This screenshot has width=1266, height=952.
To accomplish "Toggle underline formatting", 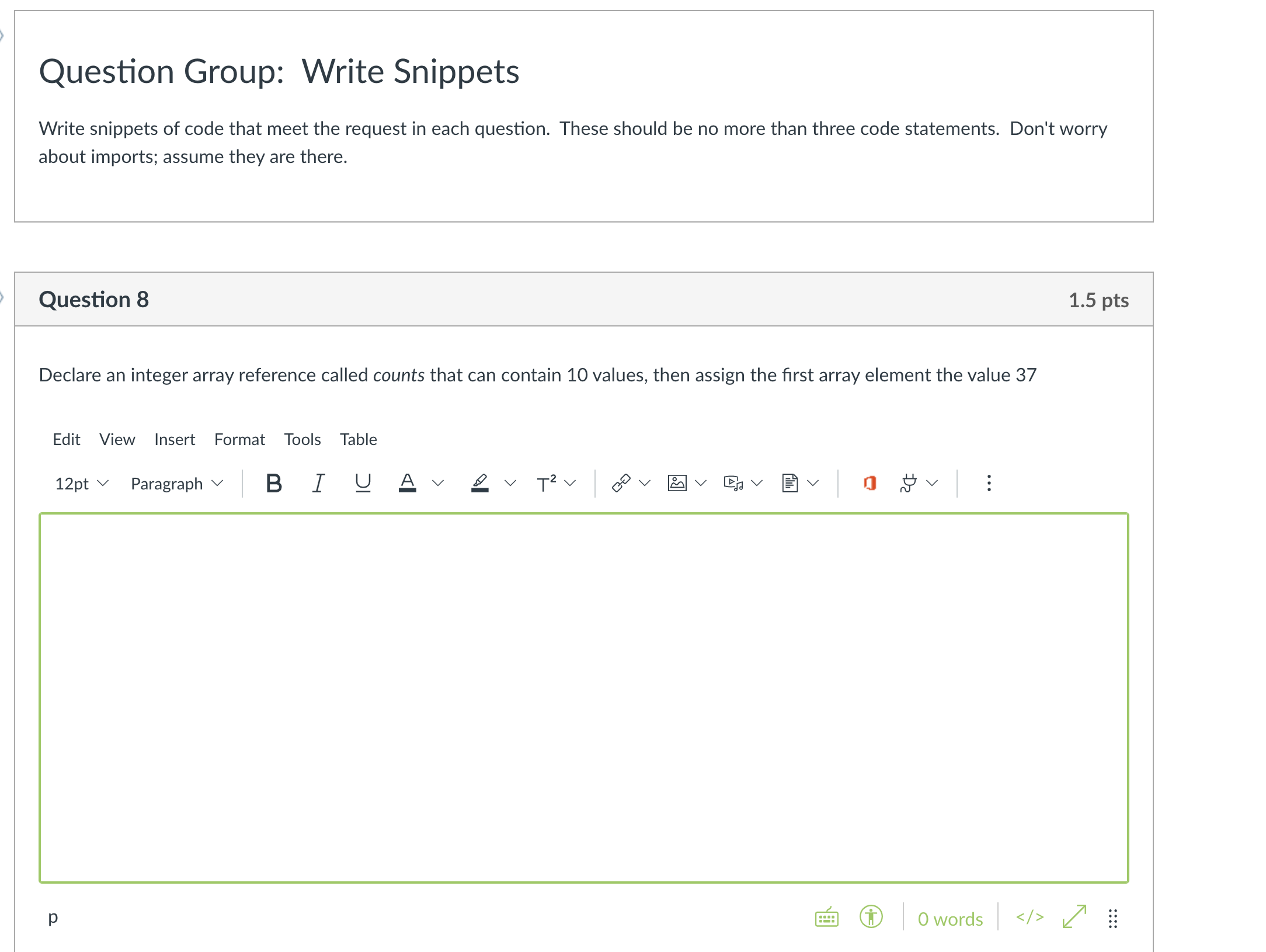I will [x=363, y=483].
